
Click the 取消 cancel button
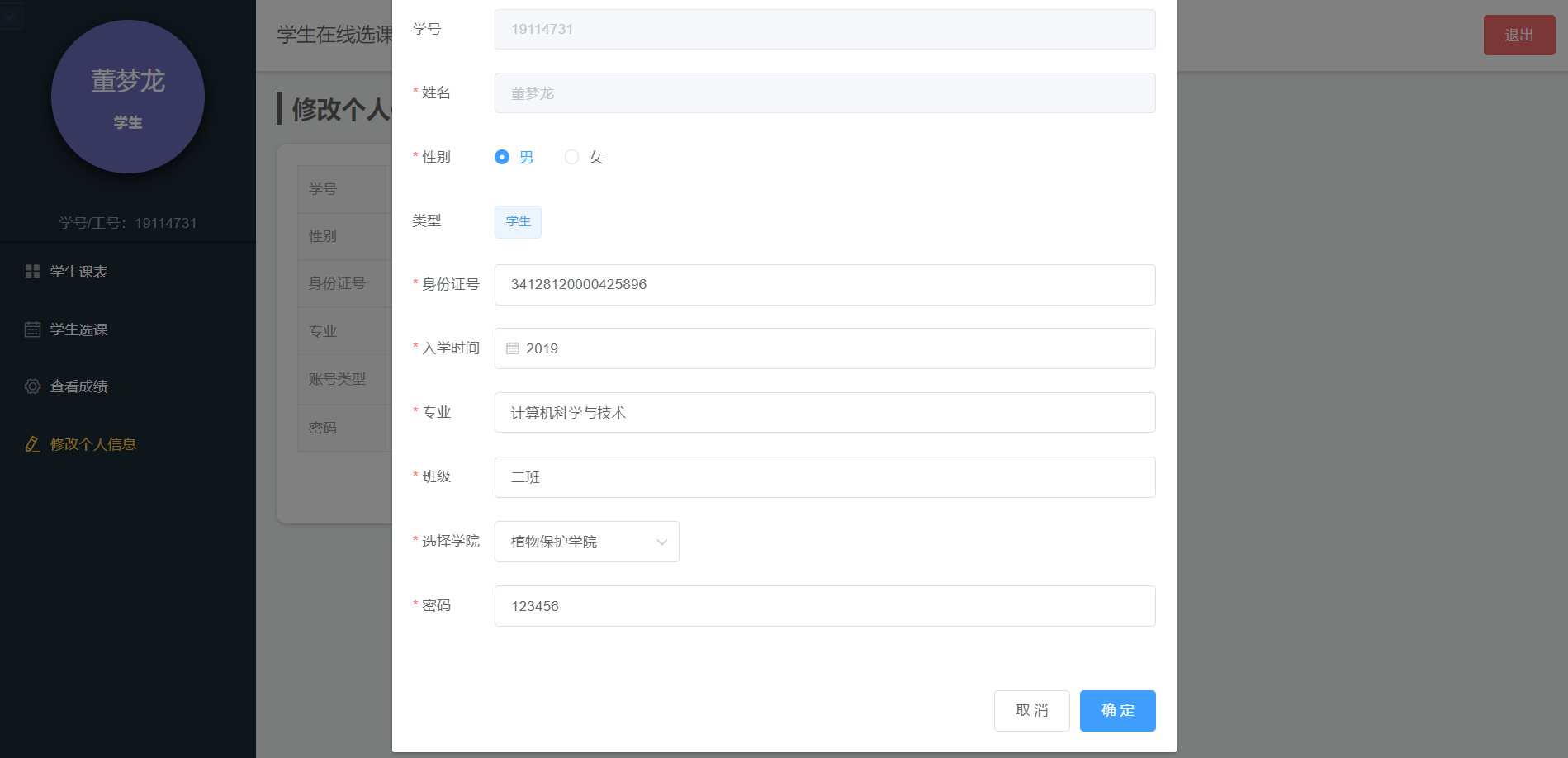[x=1032, y=711]
